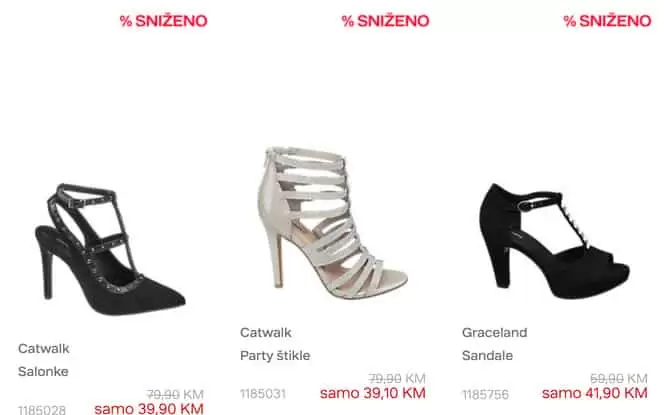664x415 pixels.
Task: Open the silver Catwalk Party štikle image
Action: [333, 223]
